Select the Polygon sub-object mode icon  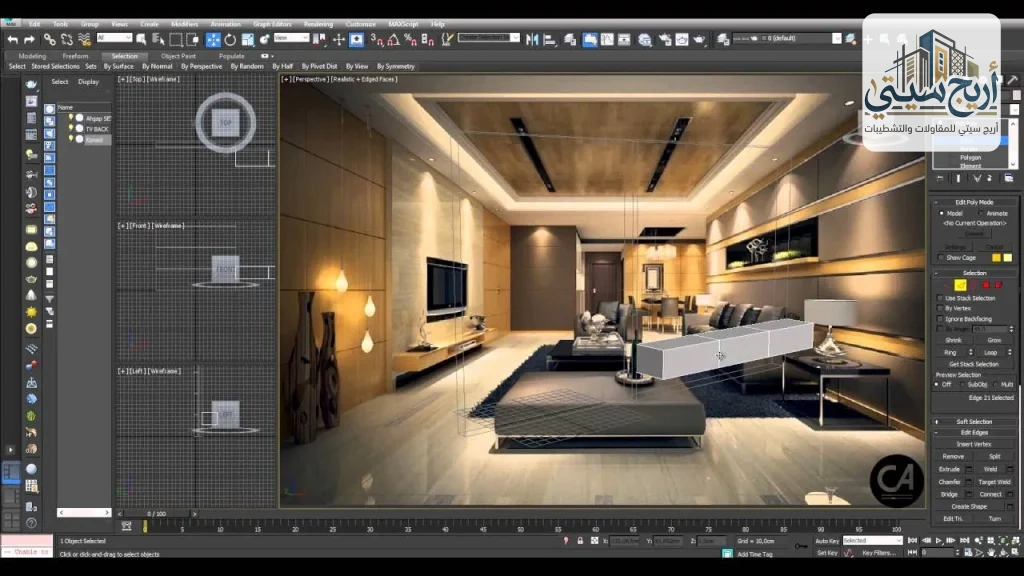click(987, 284)
